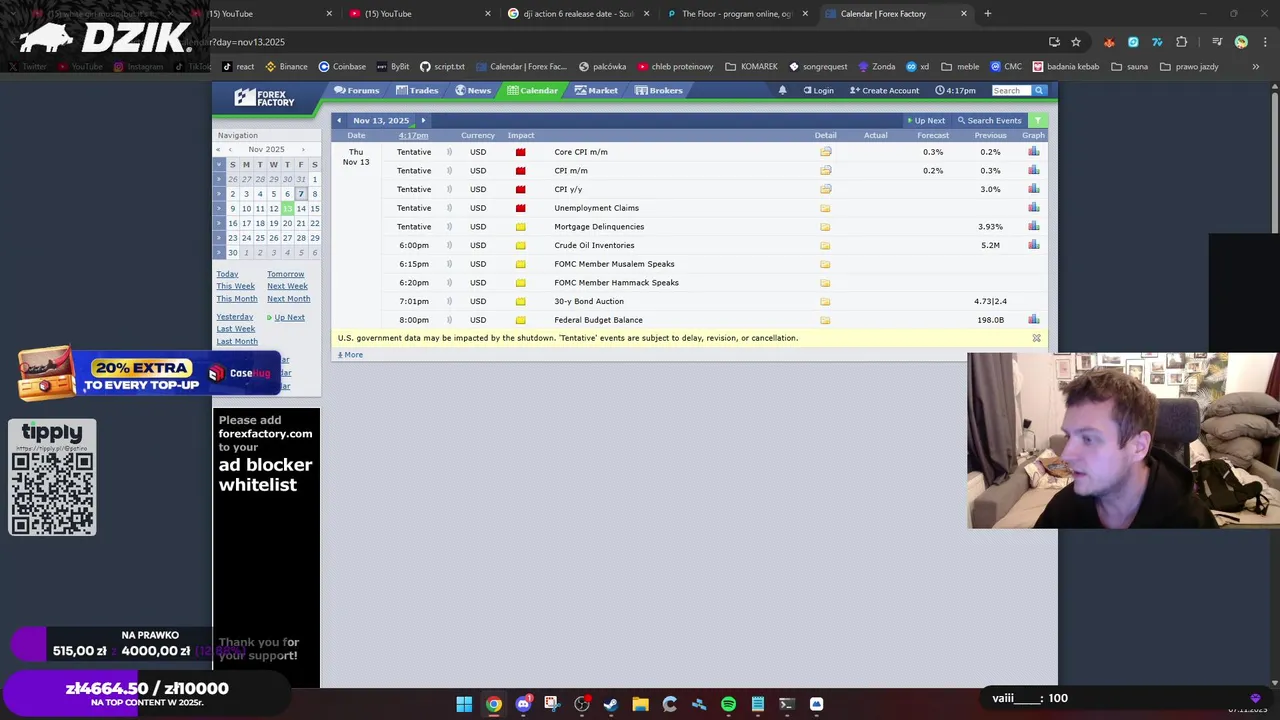Click the Up Next button in calendar header

tap(926, 120)
